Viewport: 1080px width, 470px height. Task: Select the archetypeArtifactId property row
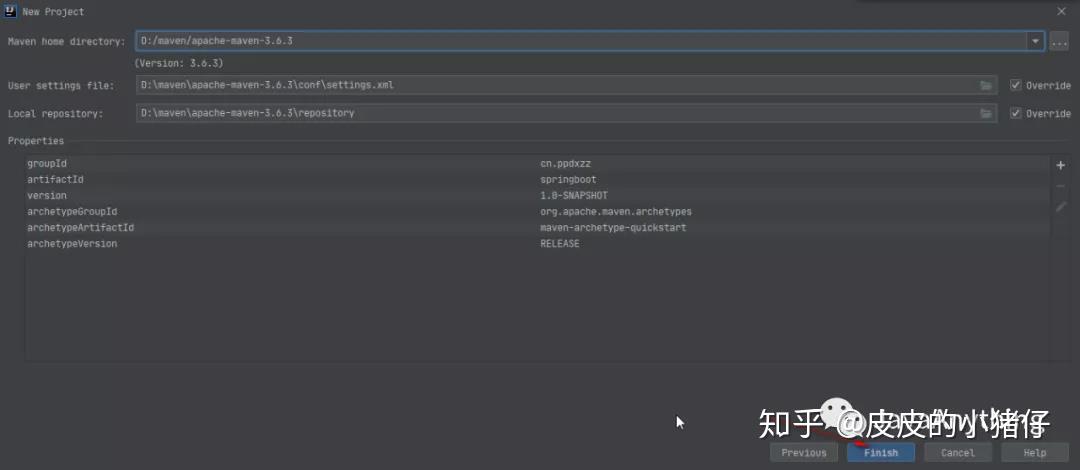pos(280,228)
